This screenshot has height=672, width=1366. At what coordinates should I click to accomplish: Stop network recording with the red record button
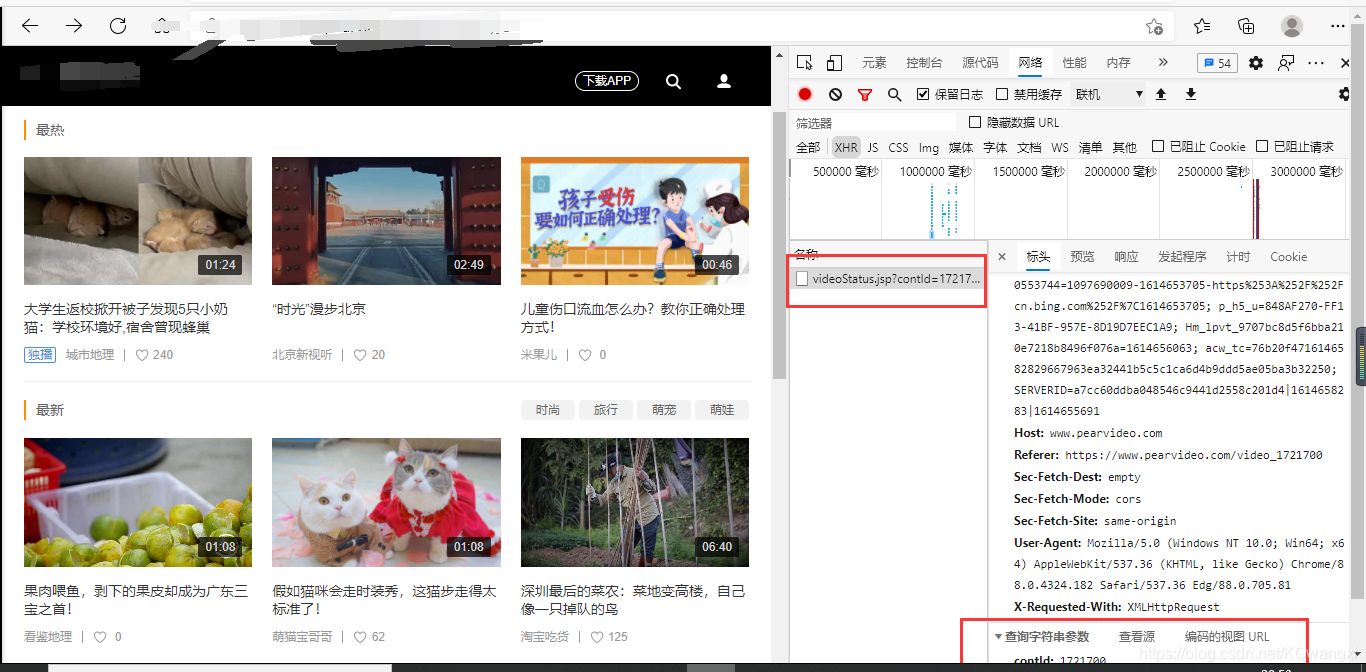pyautogui.click(x=805, y=94)
